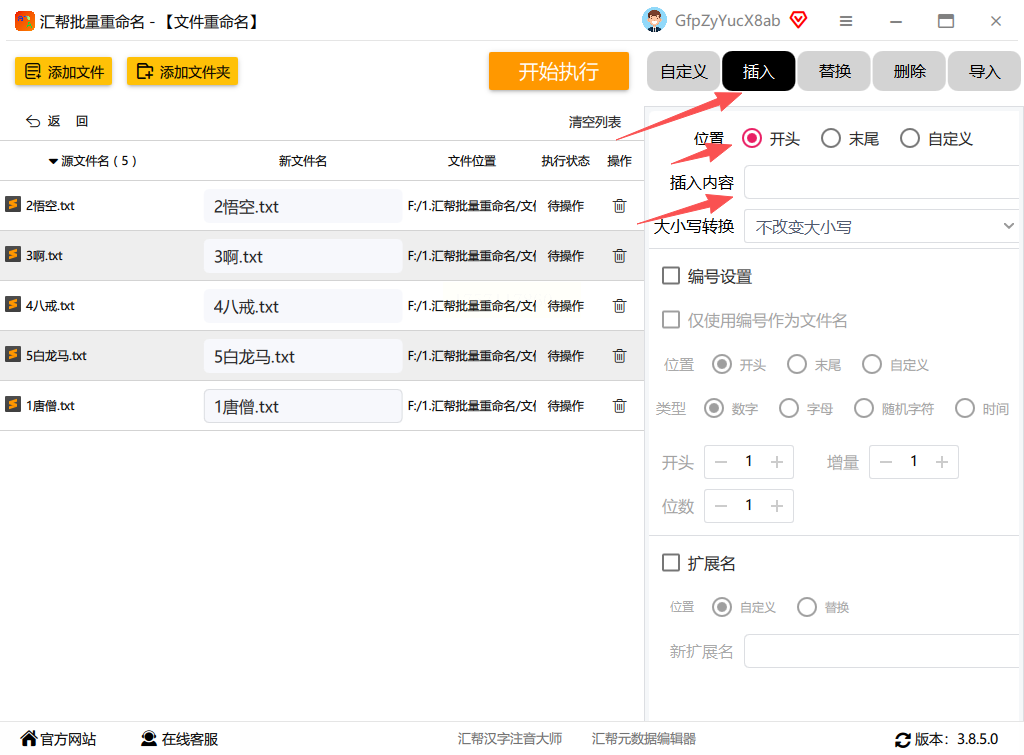Click the red VIP diamond badge

click(798, 20)
